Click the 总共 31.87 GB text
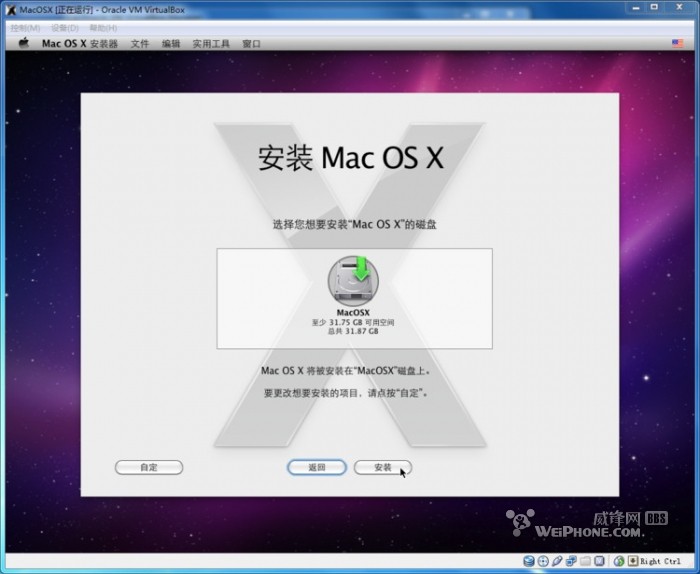This screenshot has width=700, height=574. point(353,331)
